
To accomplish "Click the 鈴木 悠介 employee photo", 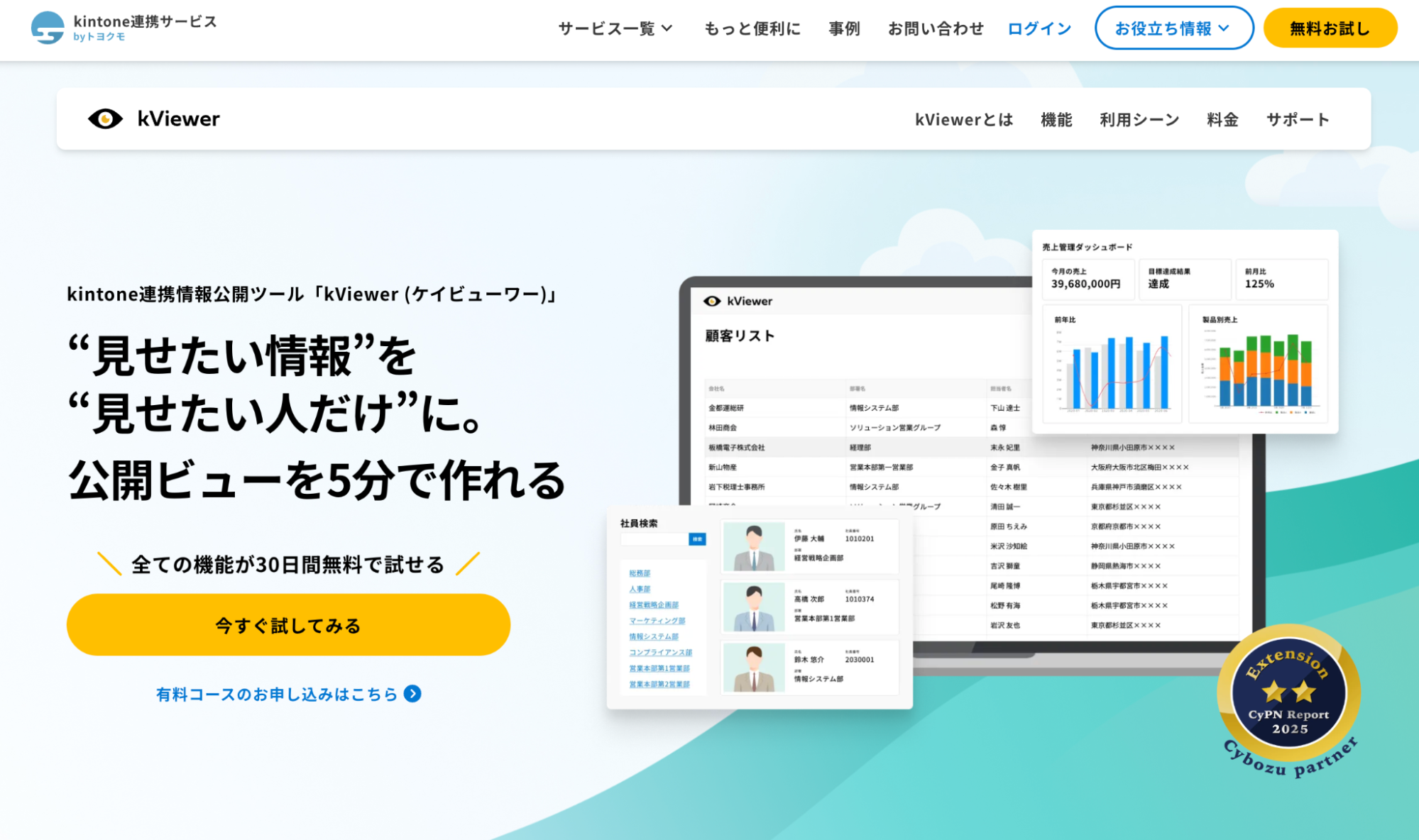I will point(754,668).
